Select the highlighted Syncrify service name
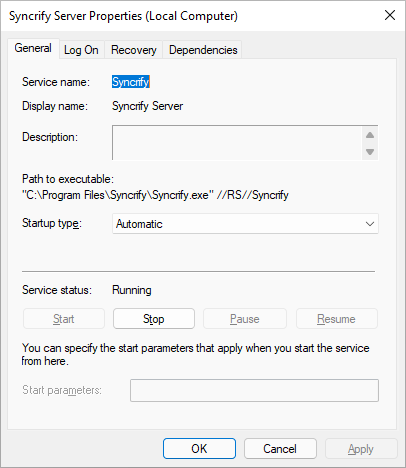The image size is (406, 468). 131,82
